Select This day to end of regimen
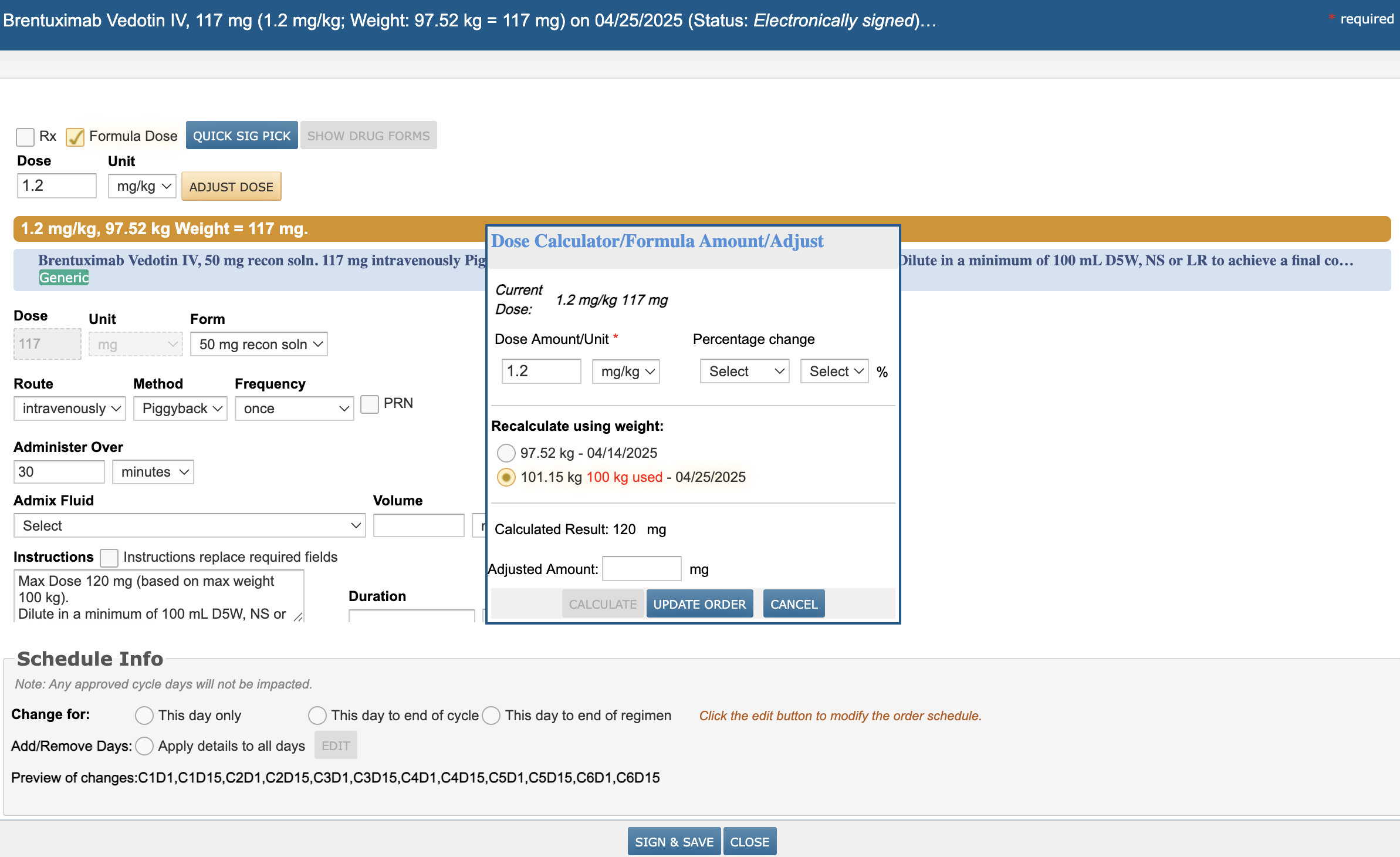 point(491,716)
